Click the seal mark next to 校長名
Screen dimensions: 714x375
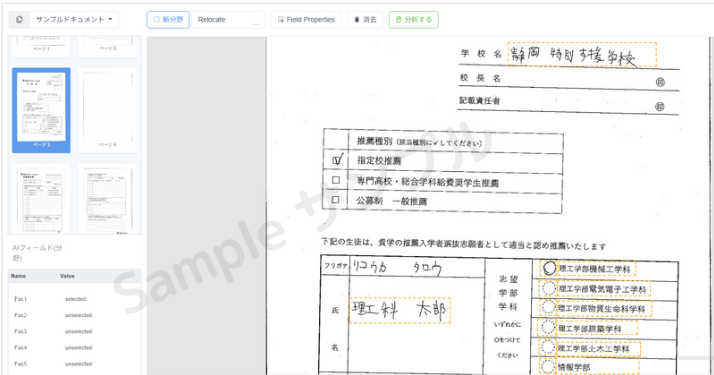pos(660,82)
